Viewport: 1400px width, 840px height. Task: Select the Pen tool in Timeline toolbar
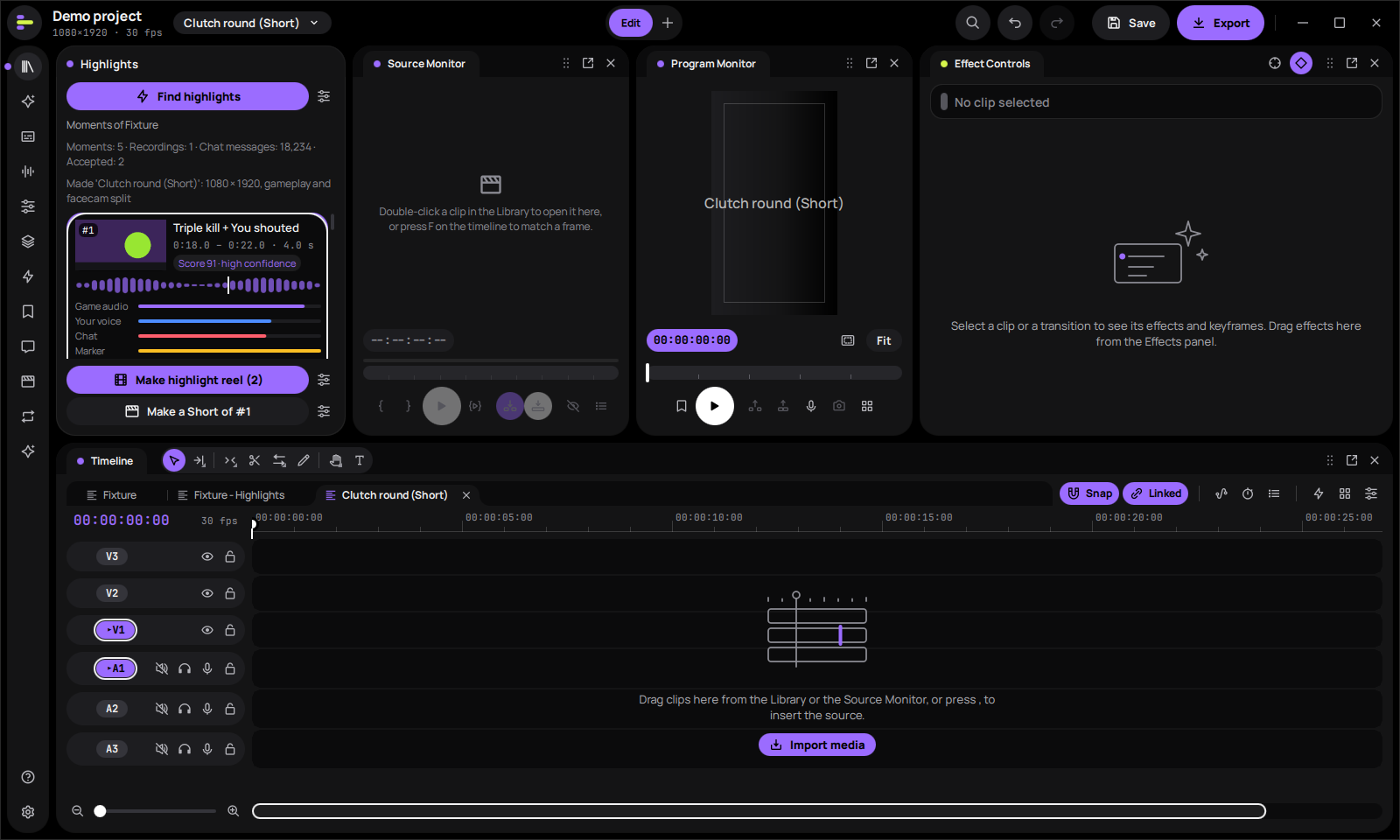304,460
